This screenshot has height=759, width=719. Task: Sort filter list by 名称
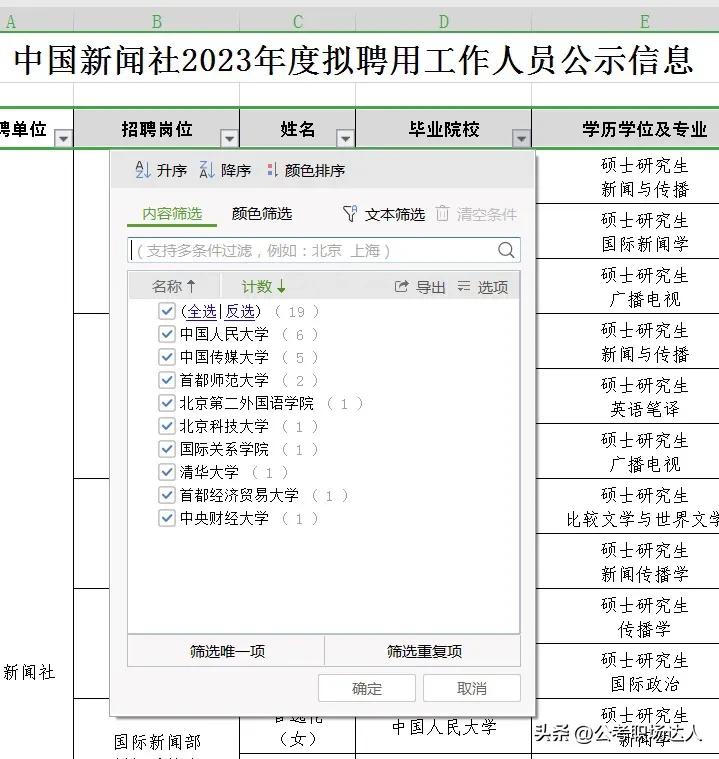click(x=174, y=286)
